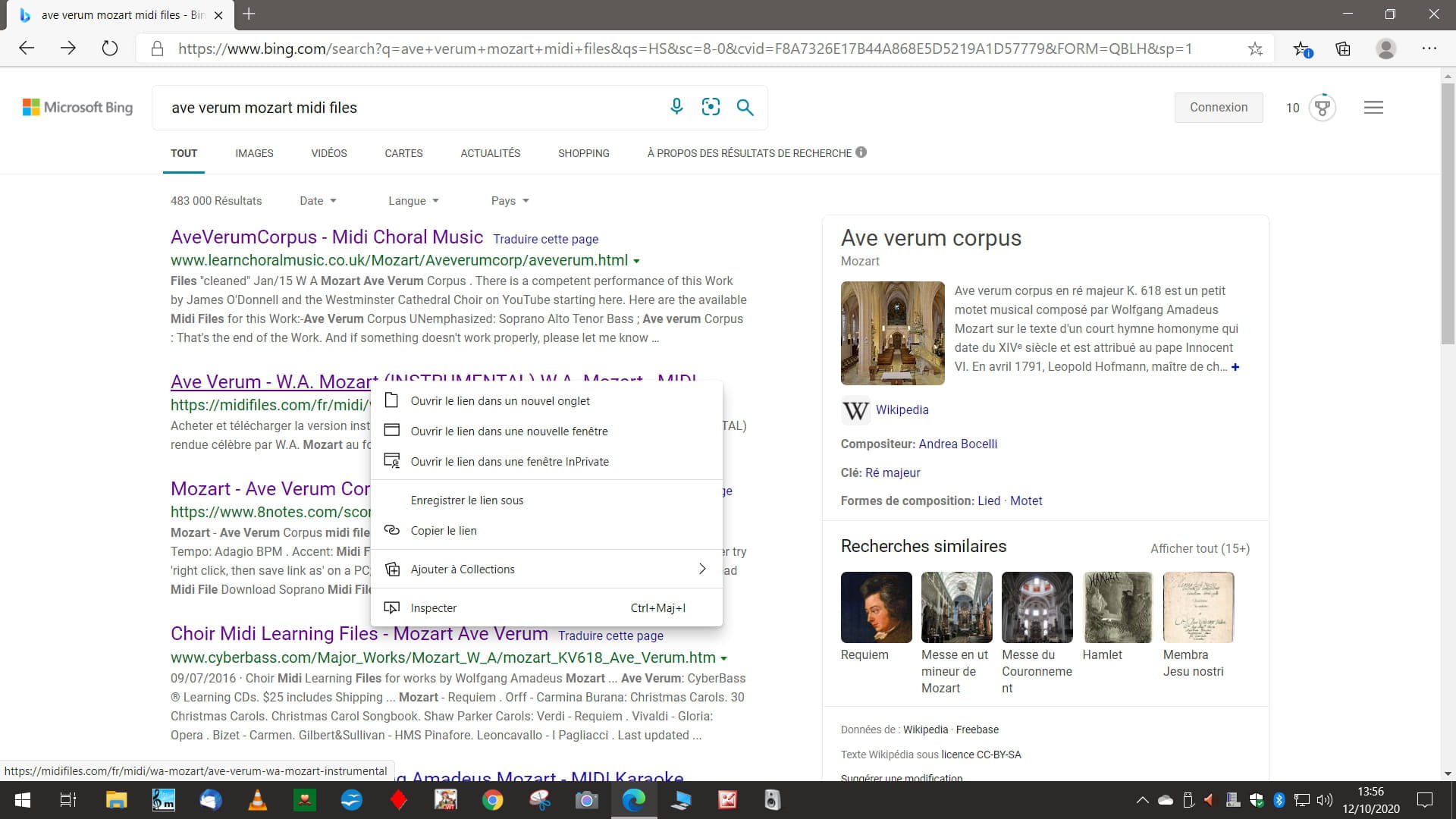Screen dimensions: 1456x819
Task: Open Microsoft Rewards medal icon
Action: 1323,108
